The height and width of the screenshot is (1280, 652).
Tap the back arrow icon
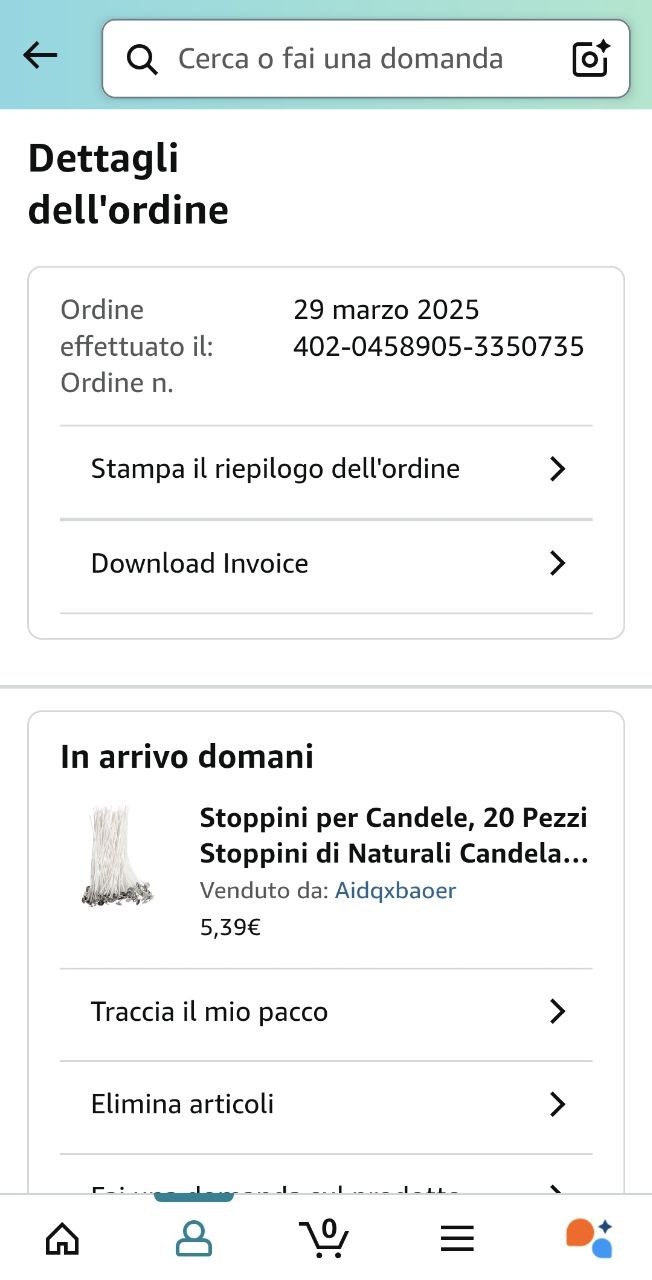tap(40, 56)
